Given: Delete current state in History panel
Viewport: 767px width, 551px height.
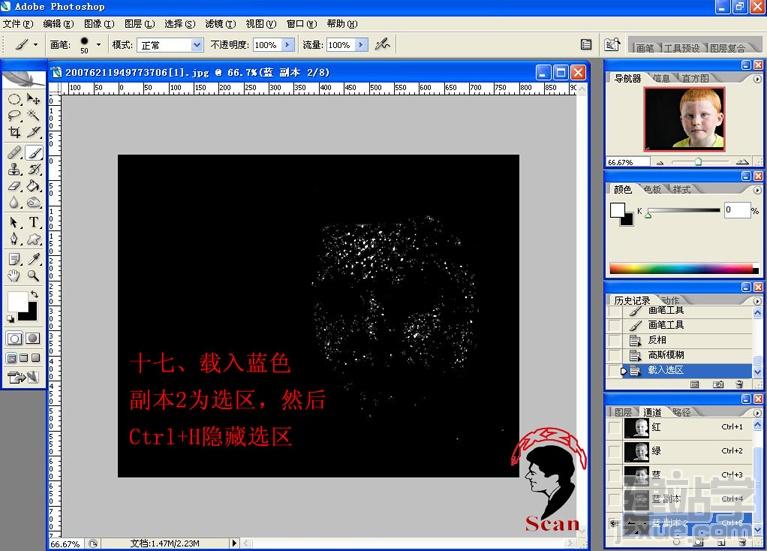Looking at the screenshot, I should point(740,385).
